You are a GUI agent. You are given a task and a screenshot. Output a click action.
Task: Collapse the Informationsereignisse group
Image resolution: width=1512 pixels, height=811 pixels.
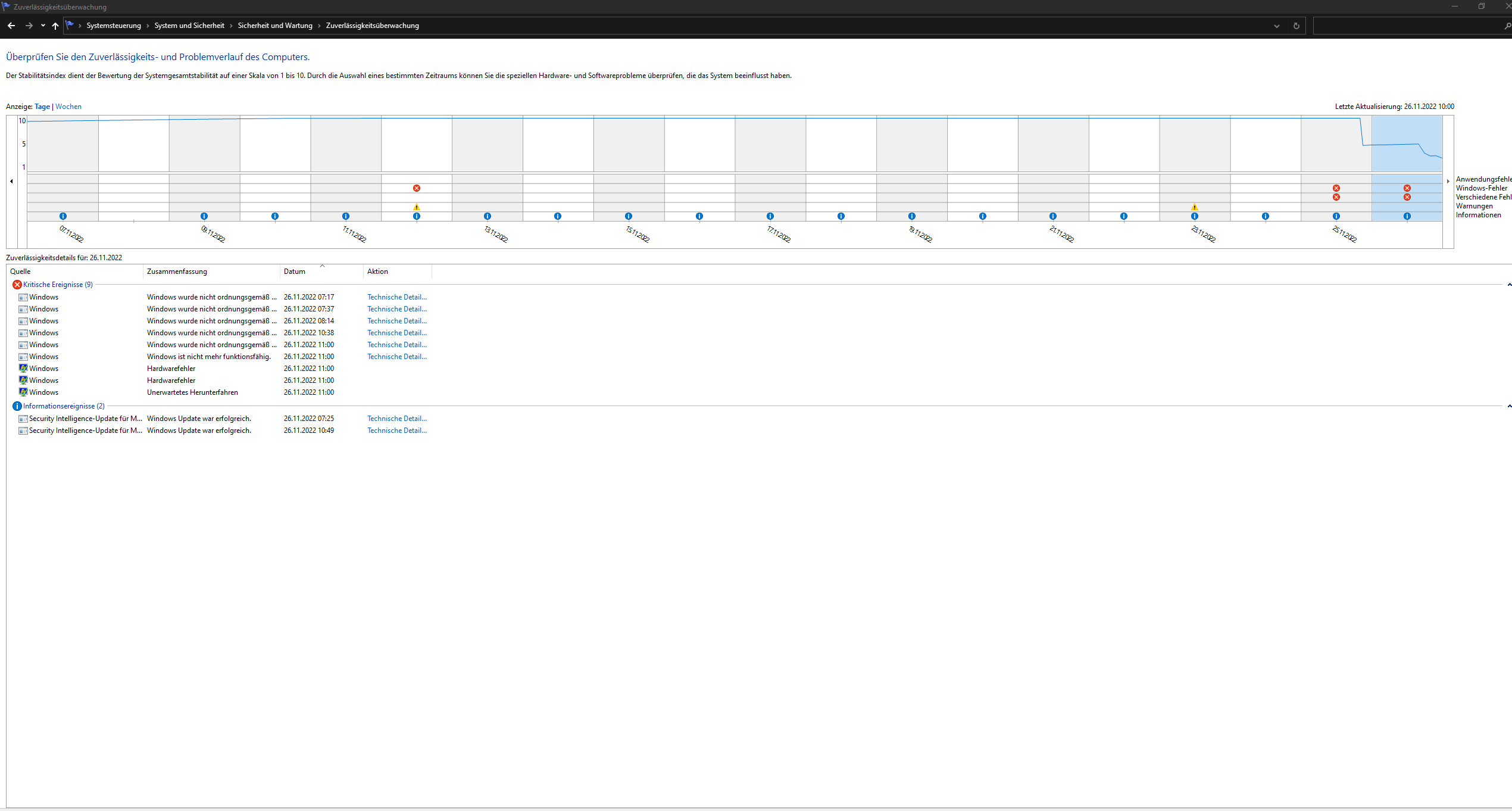click(x=1509, y=406)
